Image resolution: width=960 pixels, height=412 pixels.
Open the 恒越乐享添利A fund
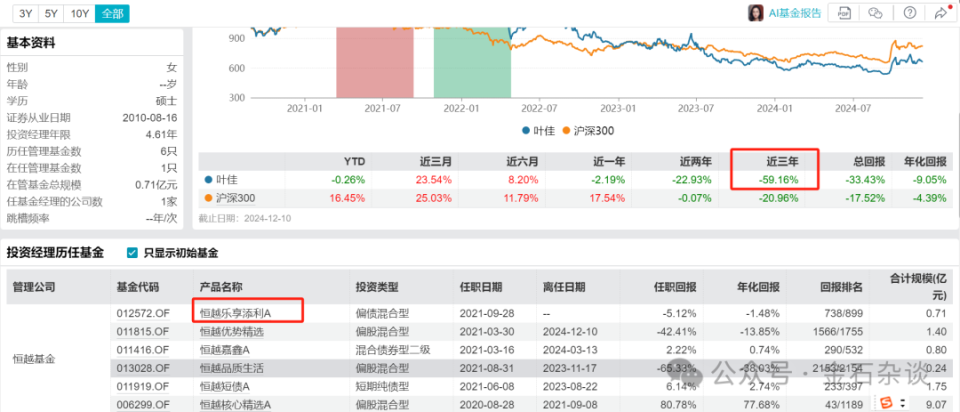click(x=235, y=313)
